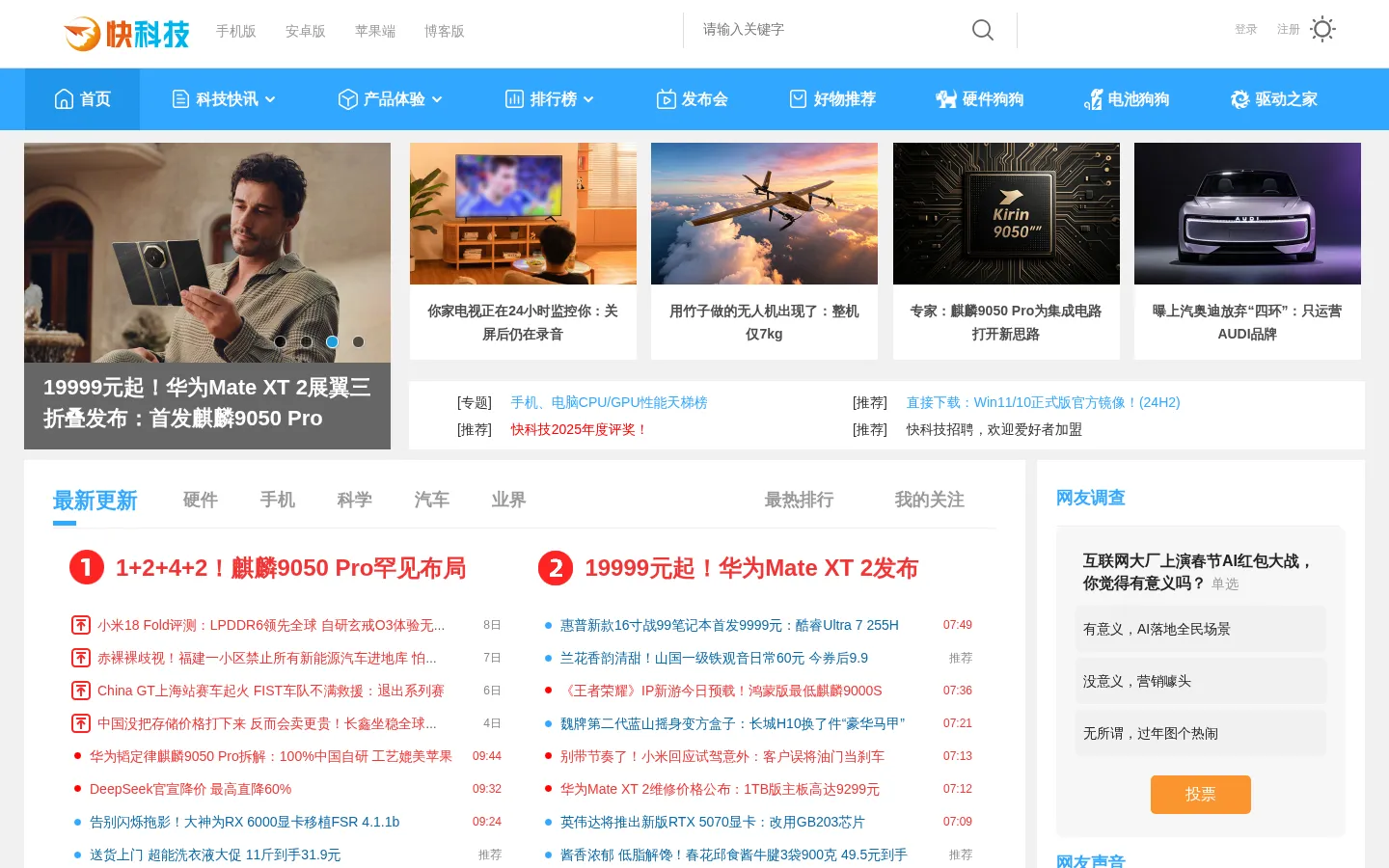Select poll option 没意义，营销噱头
This screenshot has width=1389, height=868.
1201,681
